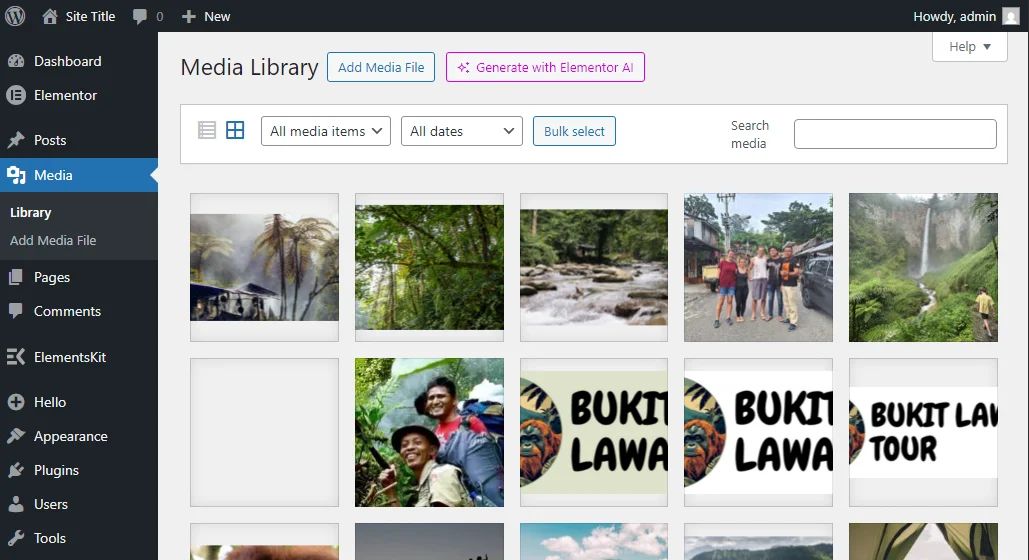The height and width of the screenshot is (560, 1029).
Task: Select the waterfall cliff thumbnail
Action: [x=923, y=267]
